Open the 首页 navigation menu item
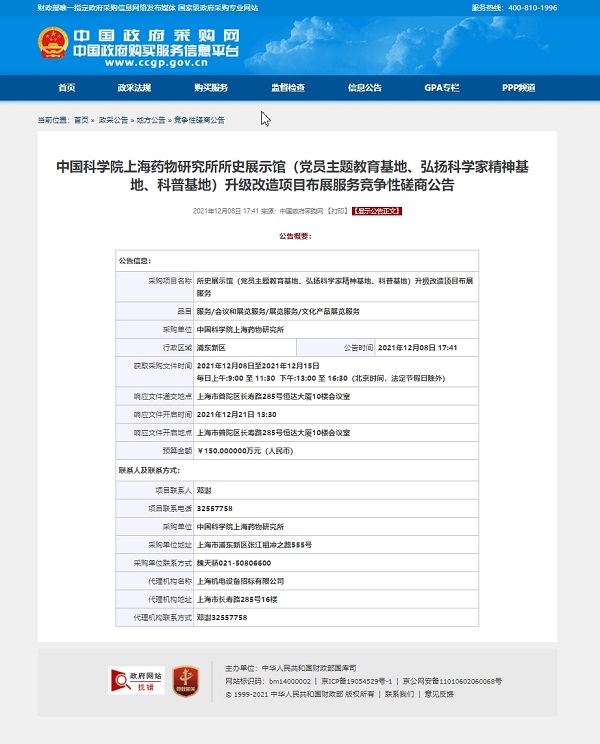This screenshot has width=600, height=744. click(x=67, y=88)
